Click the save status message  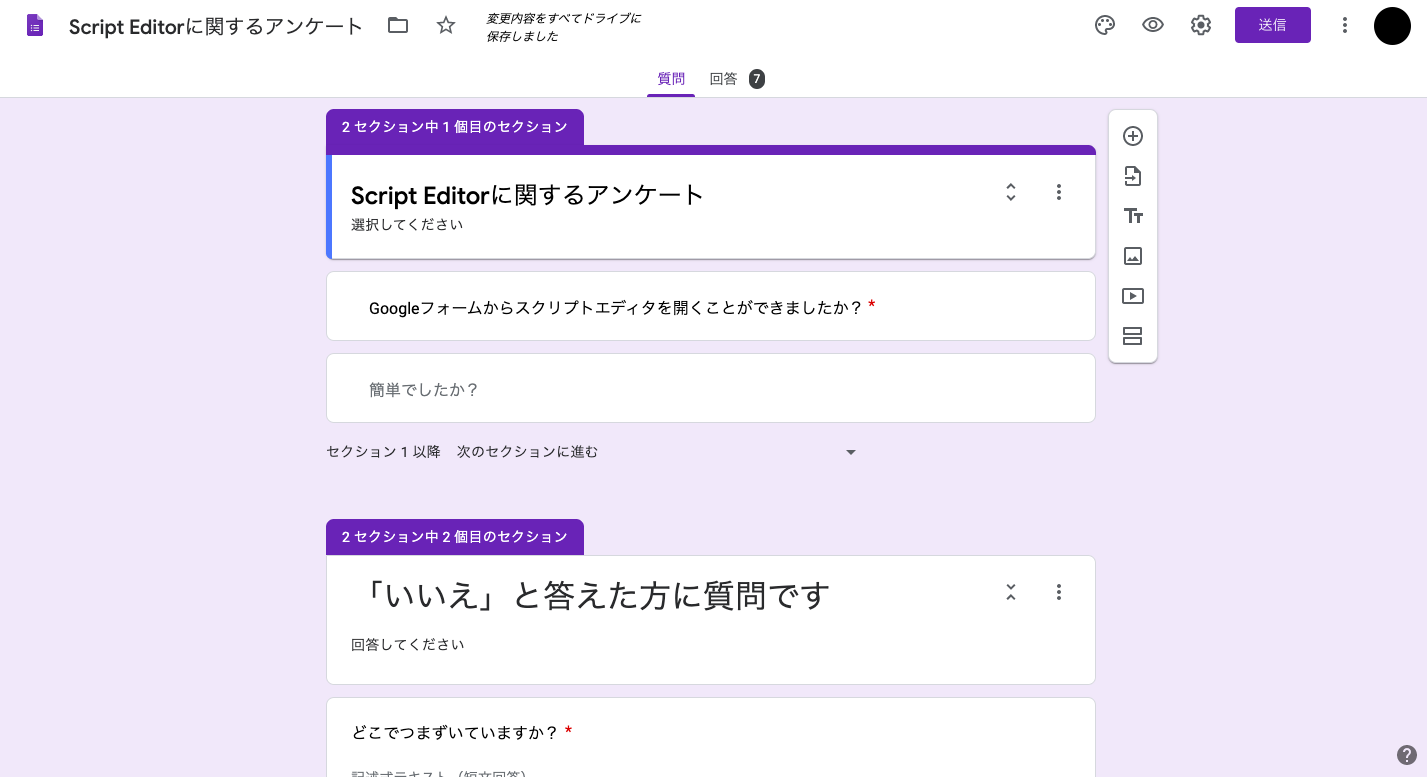coord(564,28)
